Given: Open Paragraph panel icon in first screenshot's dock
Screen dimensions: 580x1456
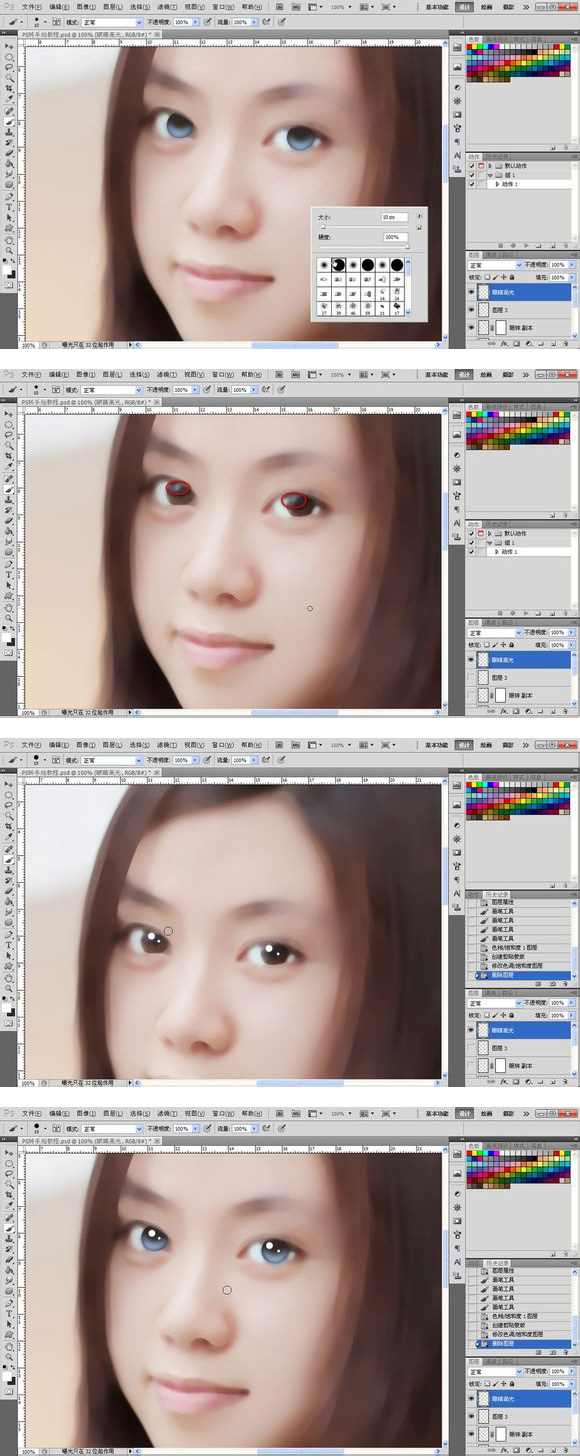Looking at the screenshot, I should click(x=457, y=142).
